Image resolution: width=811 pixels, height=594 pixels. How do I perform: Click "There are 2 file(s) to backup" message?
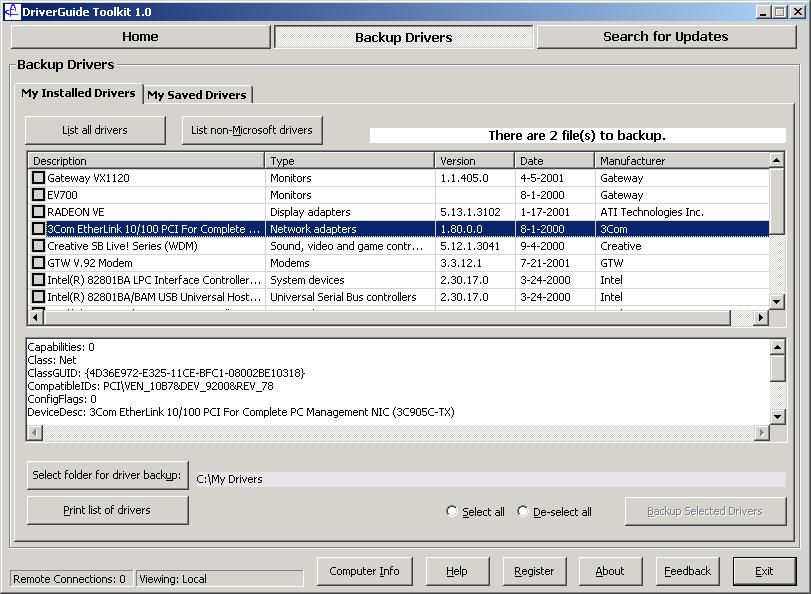pyautogui.click(x=577, y=136)
